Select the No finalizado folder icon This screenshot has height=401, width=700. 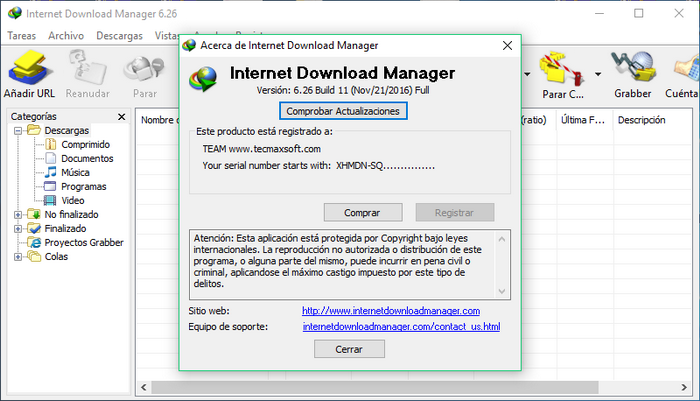34,214
